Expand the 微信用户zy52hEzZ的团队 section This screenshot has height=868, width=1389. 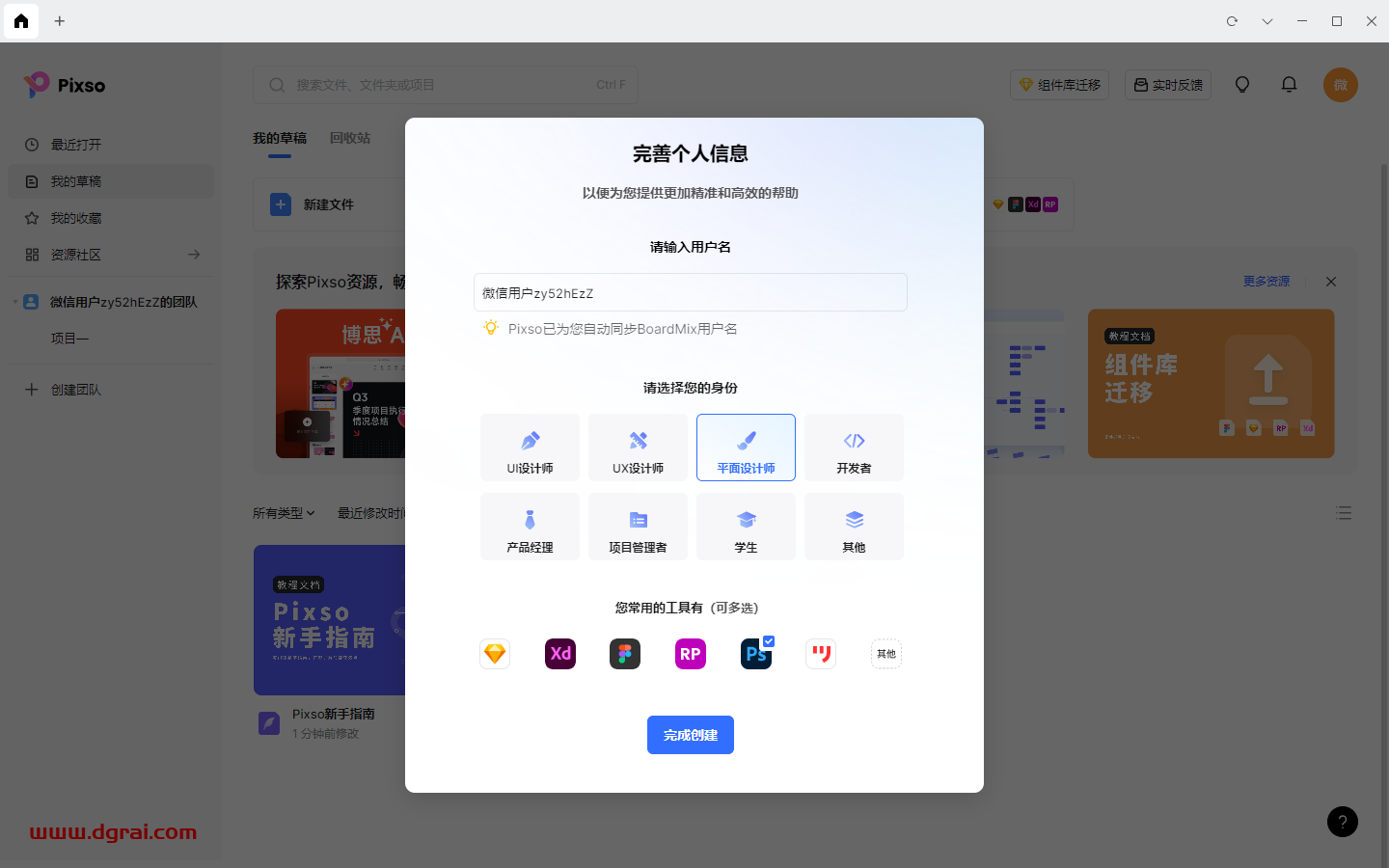point(14,301)
